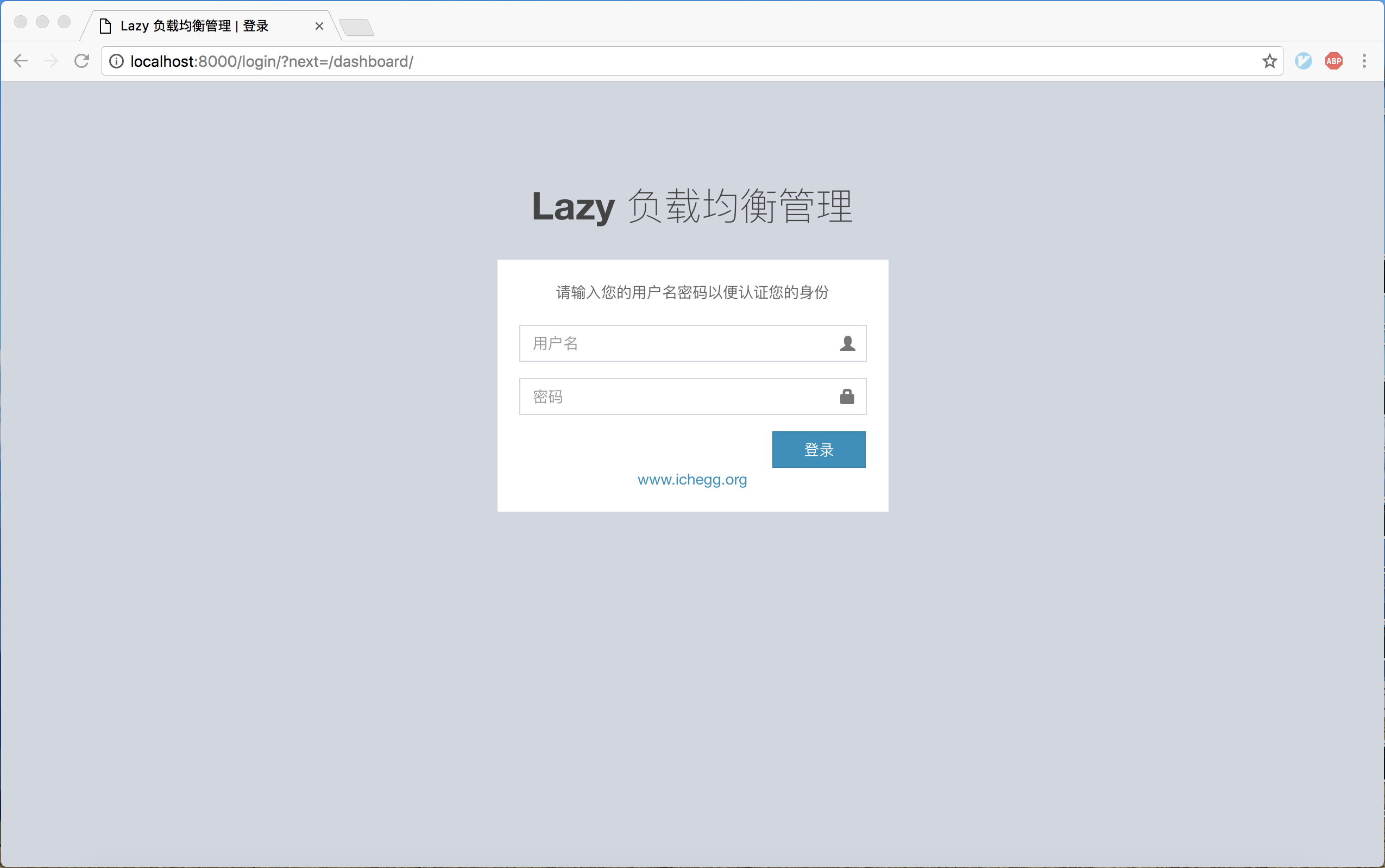This screenshot has width=1385, height=868.
Task: Click the browser forward arrow
Action: click(51, 61)
